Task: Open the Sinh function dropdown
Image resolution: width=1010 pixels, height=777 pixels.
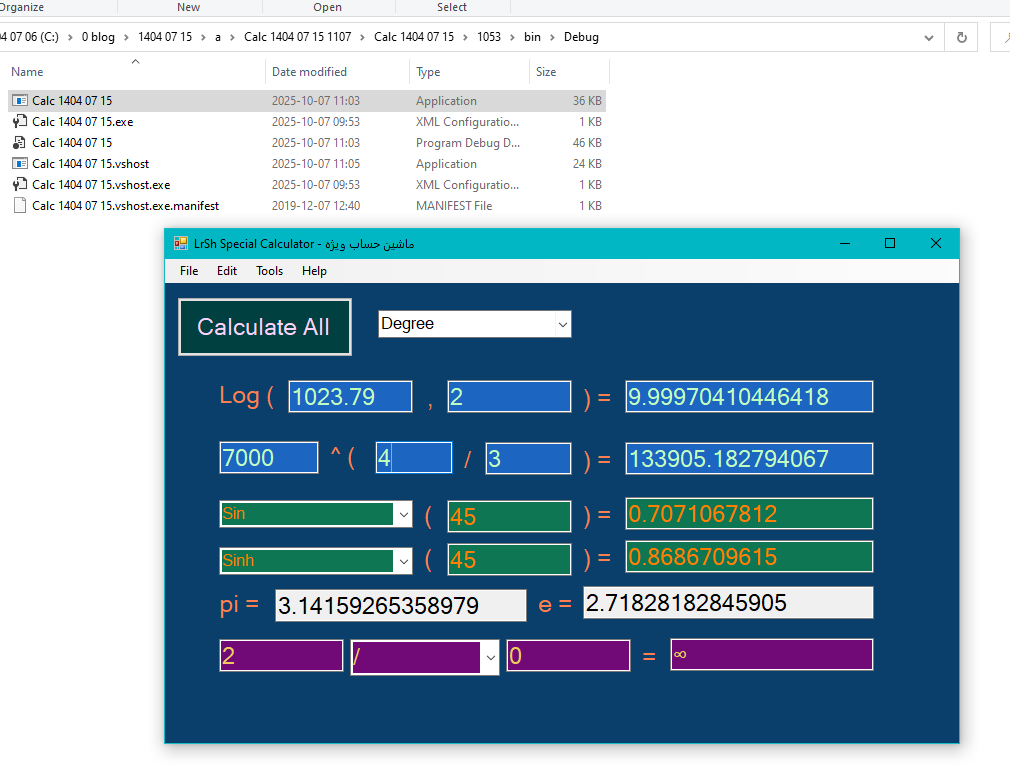Action: click(x=404, y=561)
